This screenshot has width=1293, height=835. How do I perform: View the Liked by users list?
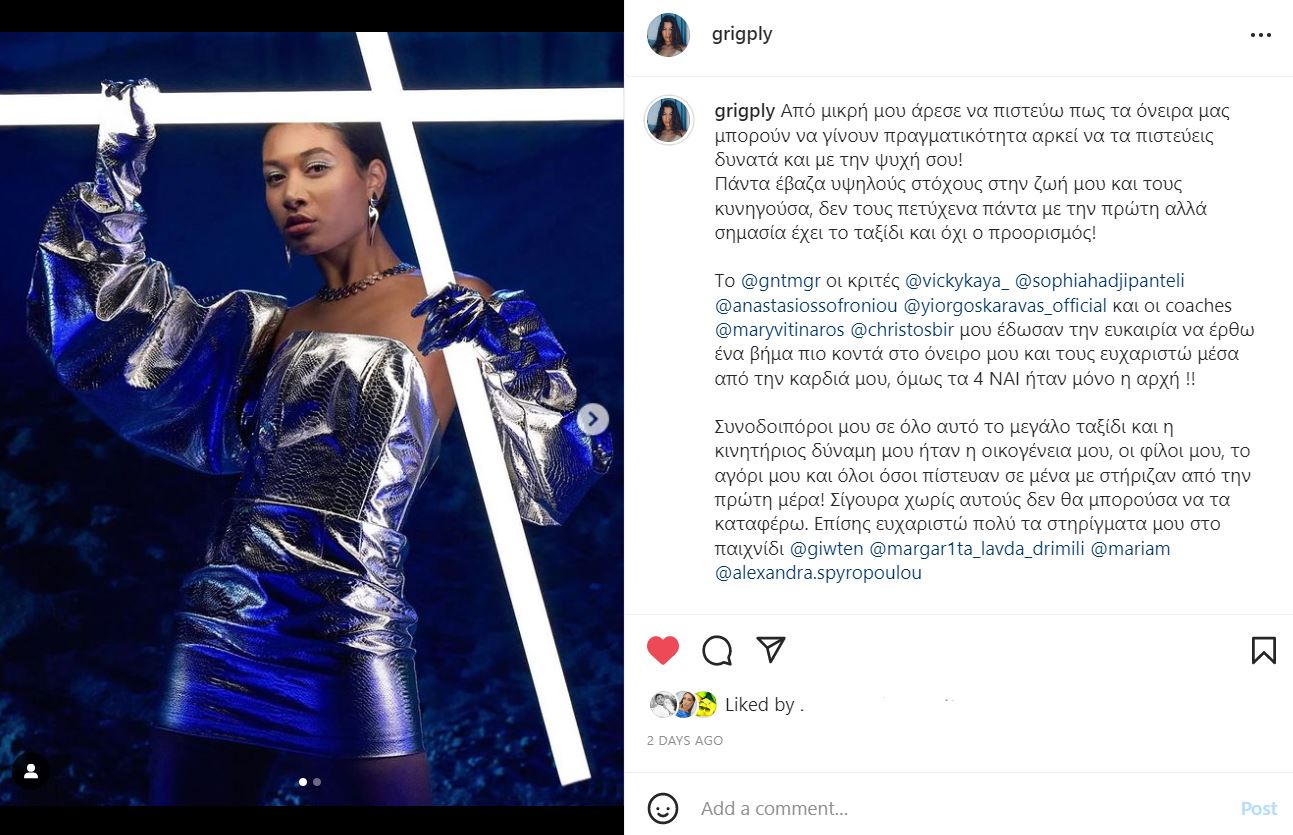[764, 705]
